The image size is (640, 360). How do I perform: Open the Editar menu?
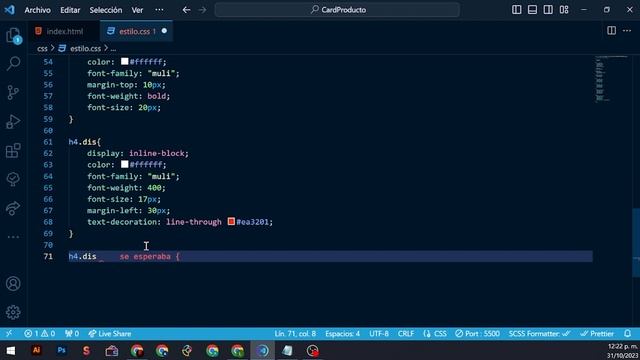point(70,10)
